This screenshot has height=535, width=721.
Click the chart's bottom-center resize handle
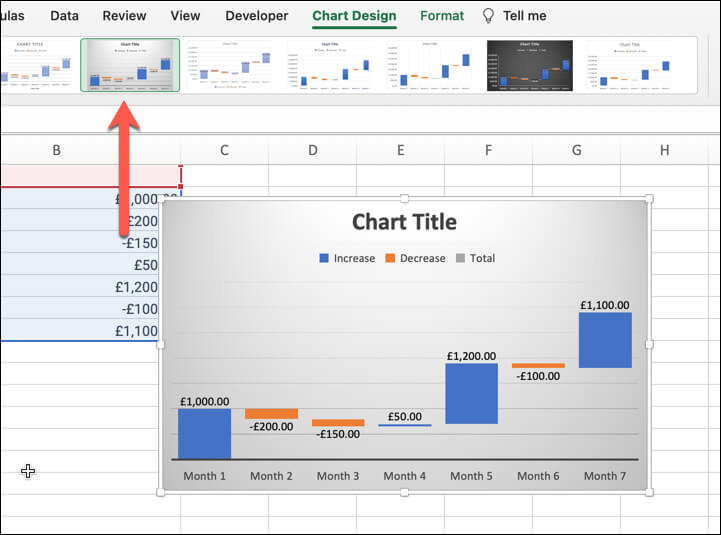pyautogui.click(x=404, y=493)
